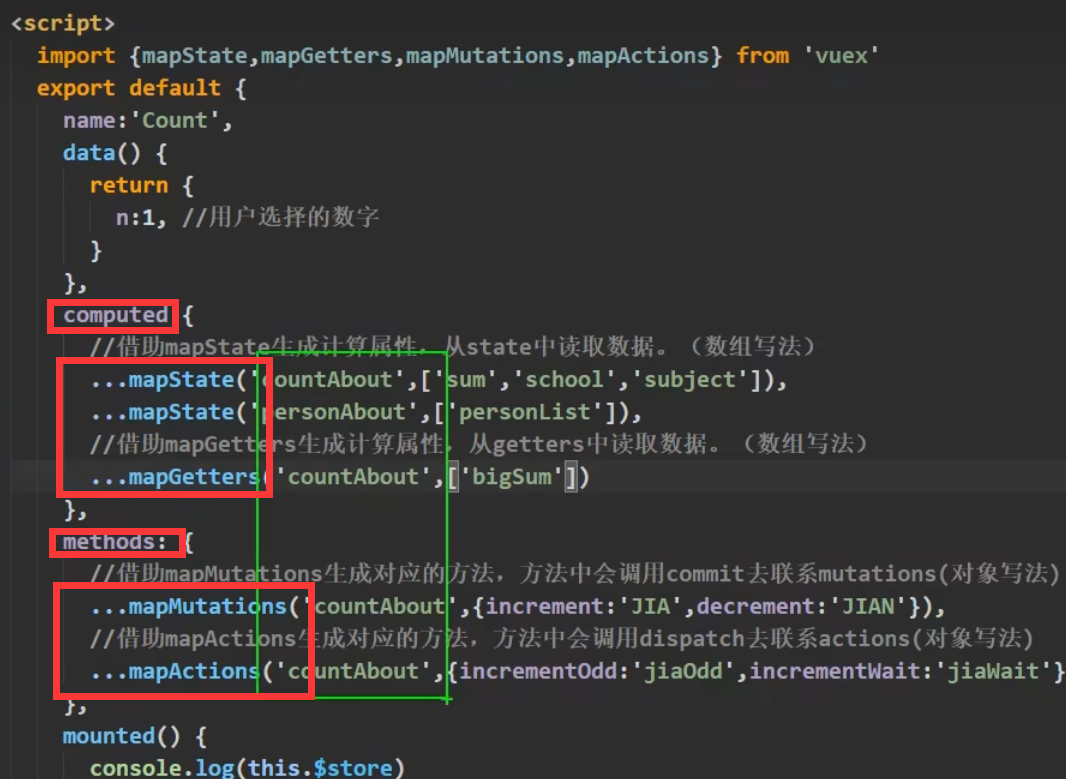This screenshot has height=779, width=1066.
Task: Click the ...mapActions call
Action: tap(577, 672)
